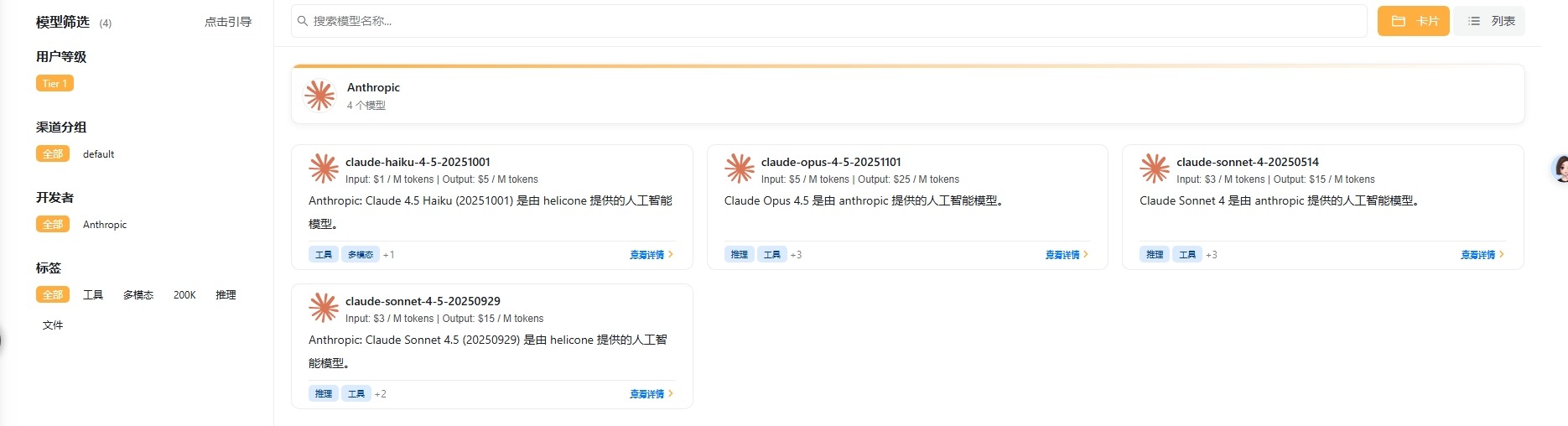The image size is (1568, 426).
Task: Select Anthropic under the developer filter
Action: tap(105, 225)
